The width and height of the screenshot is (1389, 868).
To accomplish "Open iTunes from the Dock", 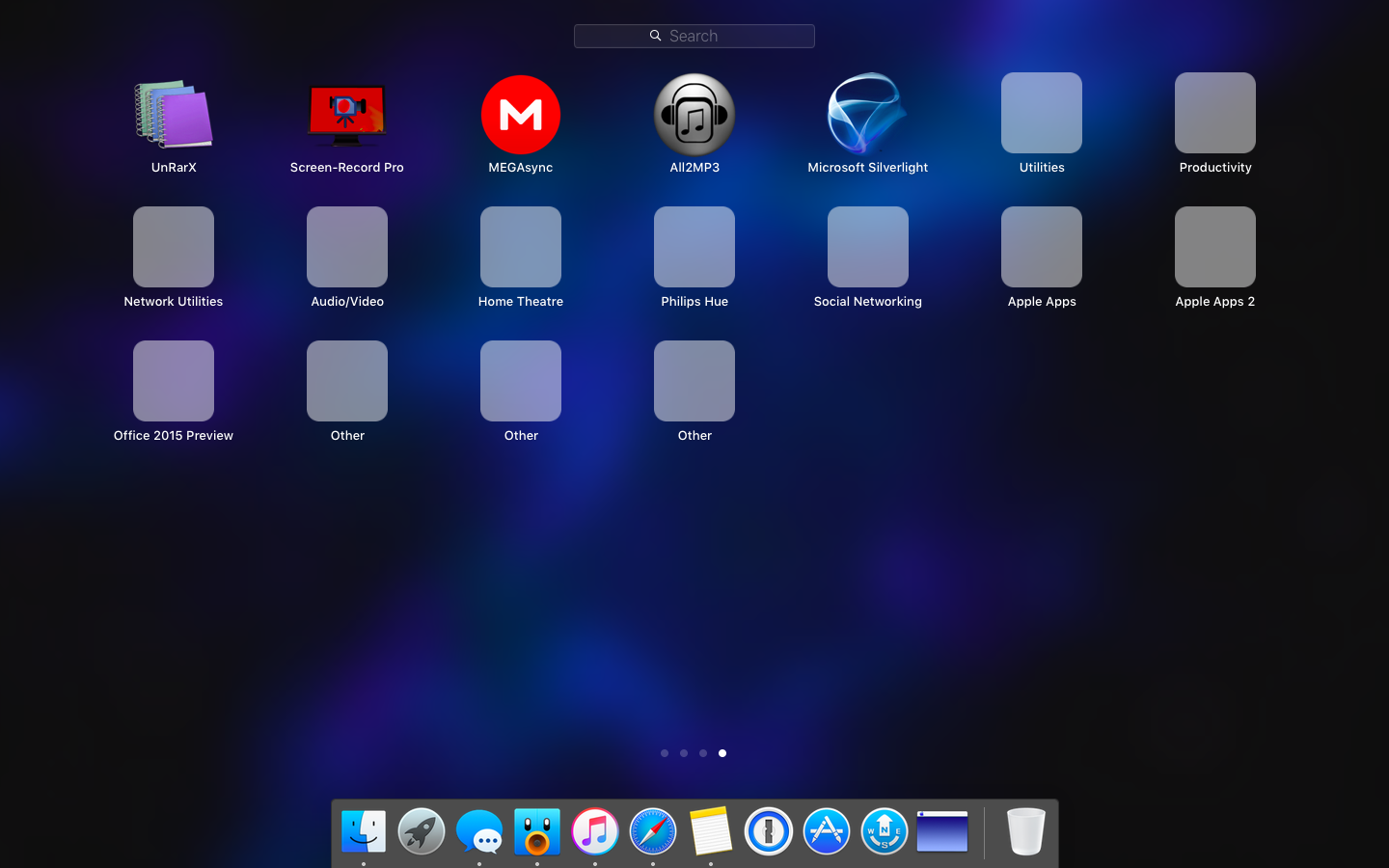I will [595, 831].
